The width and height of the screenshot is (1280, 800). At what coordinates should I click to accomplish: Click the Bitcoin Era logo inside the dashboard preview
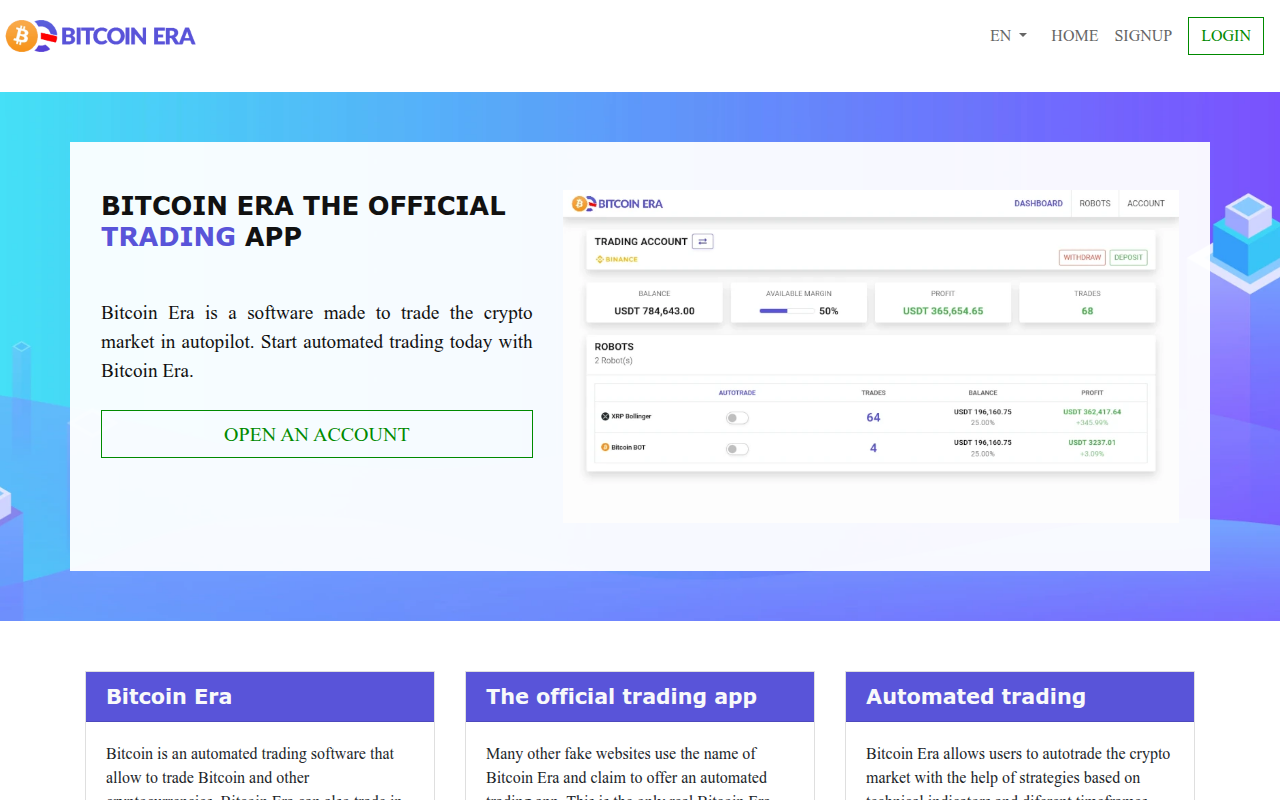[617, 204]
